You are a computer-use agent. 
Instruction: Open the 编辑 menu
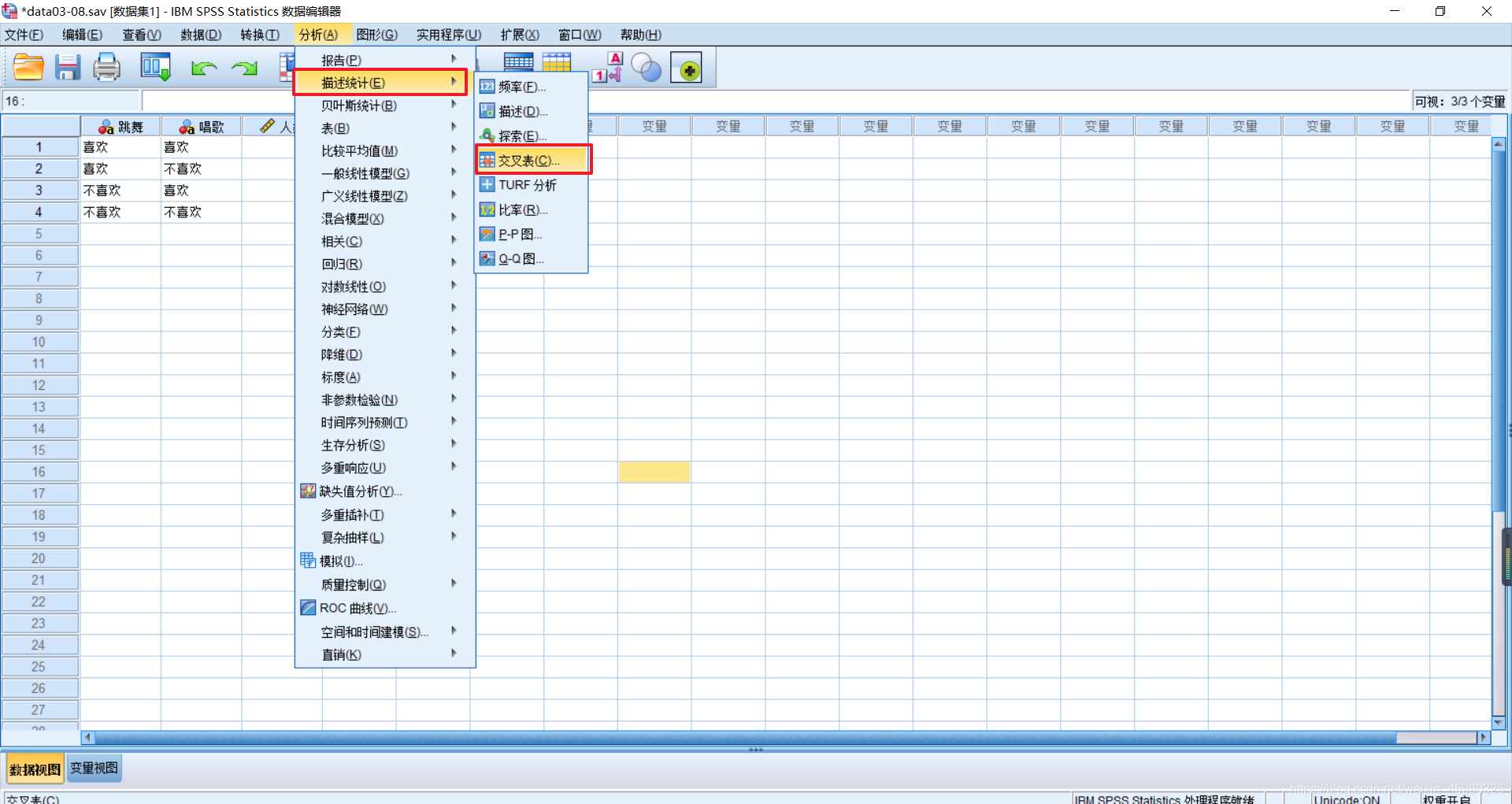pyautogui.click(x=83, y=35)
